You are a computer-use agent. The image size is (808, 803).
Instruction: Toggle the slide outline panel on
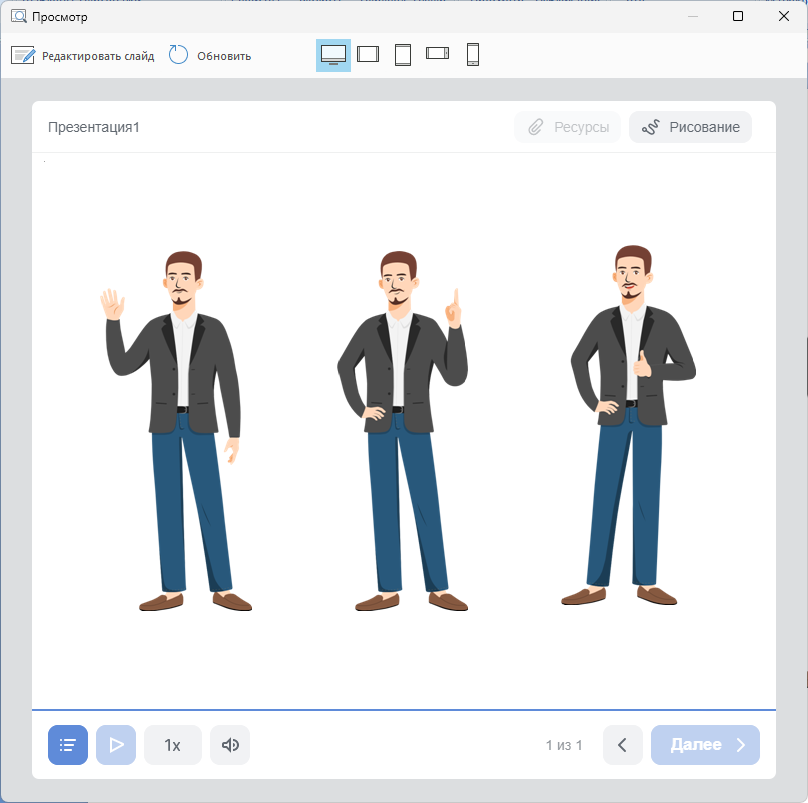coord(68,744)
